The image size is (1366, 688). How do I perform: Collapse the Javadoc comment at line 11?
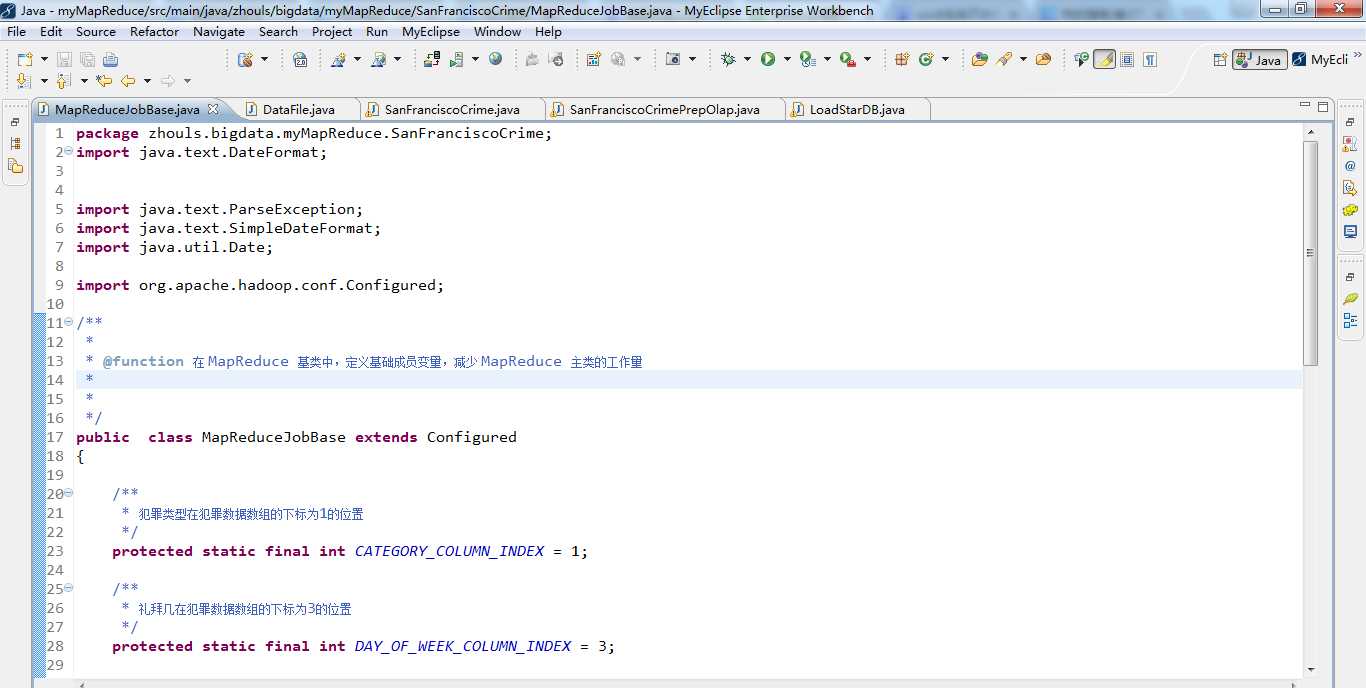[68, 322]
